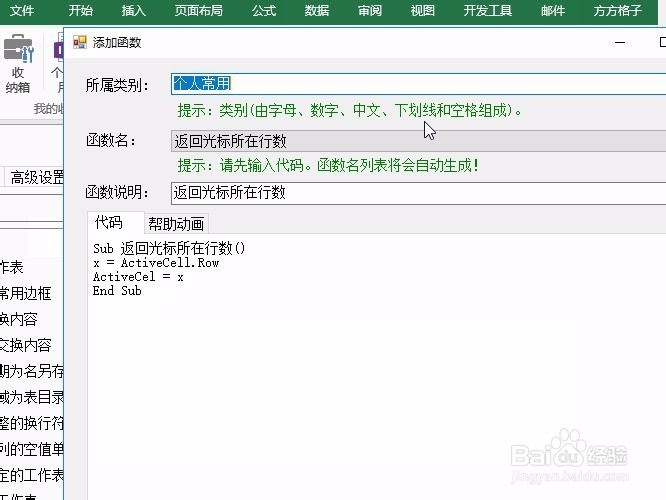Open the 页面布局 ribbon tab

pos(198,10)
